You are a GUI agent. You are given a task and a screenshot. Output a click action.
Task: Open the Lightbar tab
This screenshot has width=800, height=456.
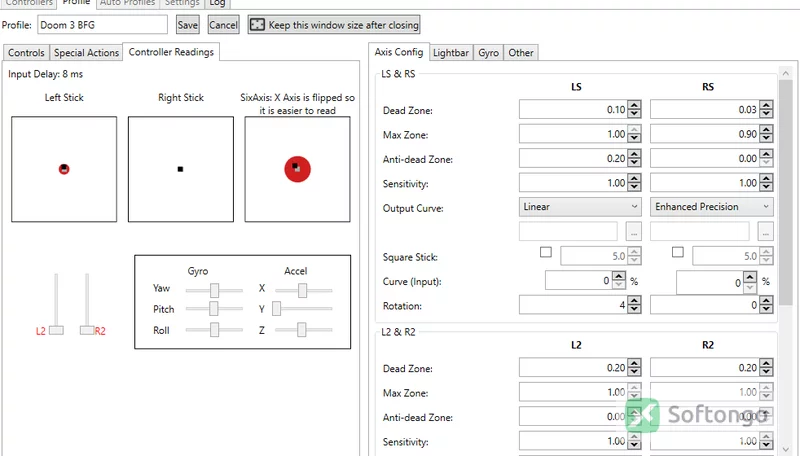tap(451, 53)
